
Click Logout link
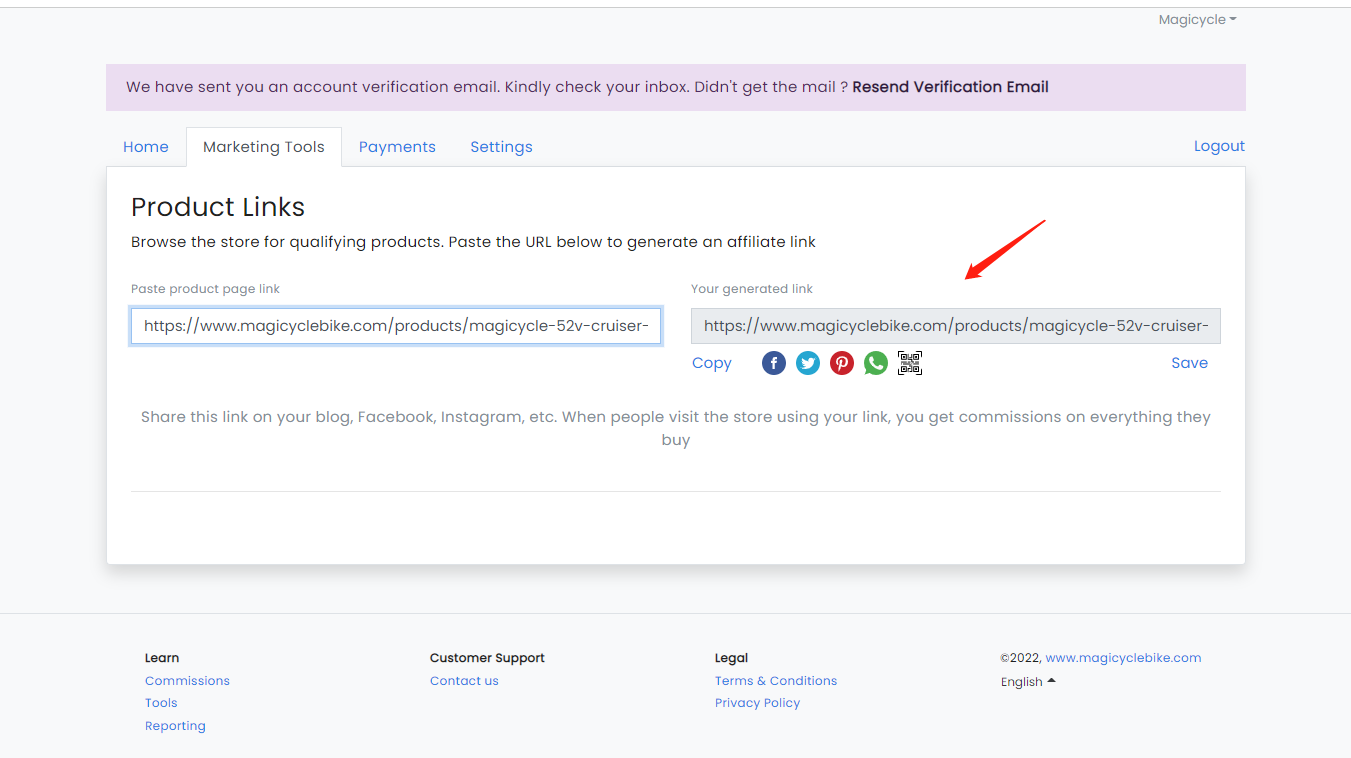coord(1219,146)
